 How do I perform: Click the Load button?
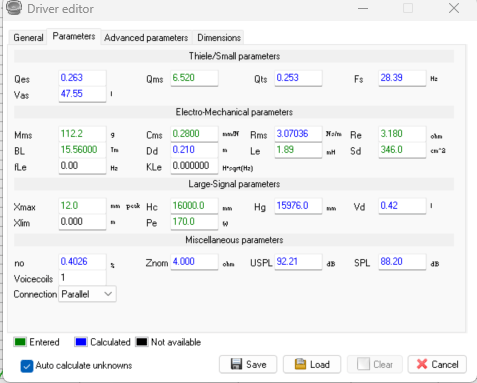point(312,364)
